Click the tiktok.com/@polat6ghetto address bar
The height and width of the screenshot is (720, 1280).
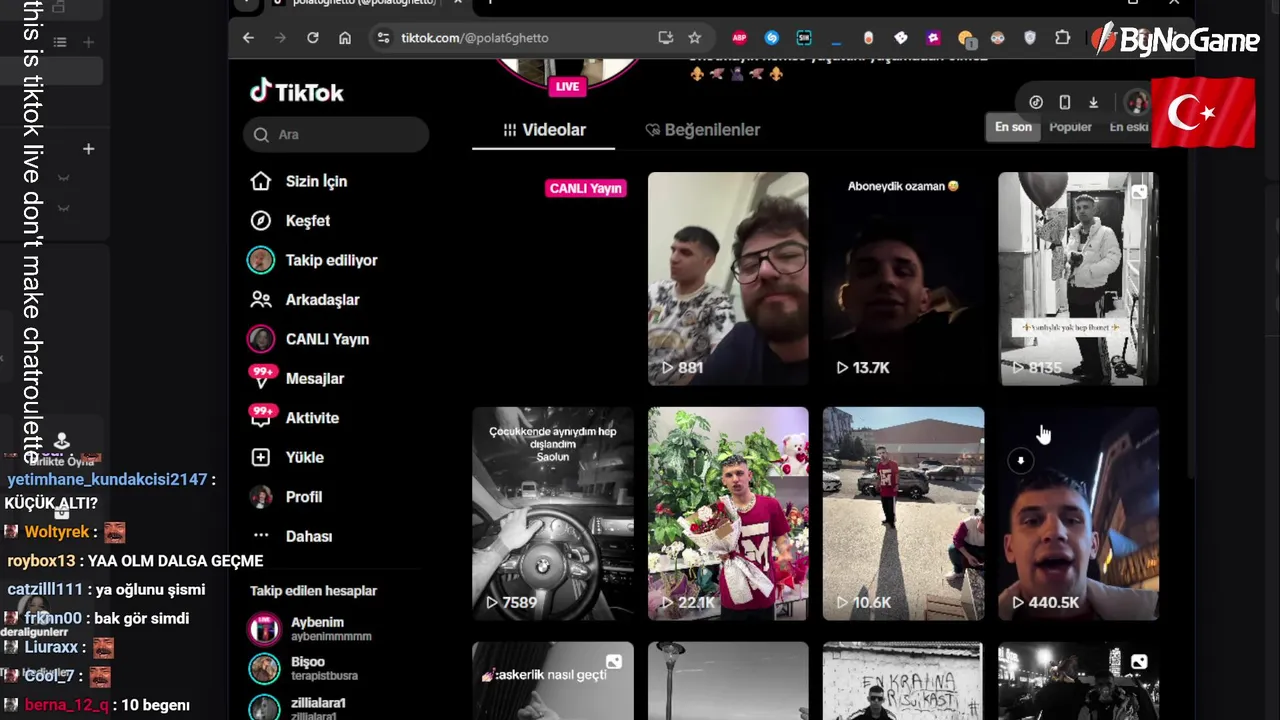coord(540,38)
